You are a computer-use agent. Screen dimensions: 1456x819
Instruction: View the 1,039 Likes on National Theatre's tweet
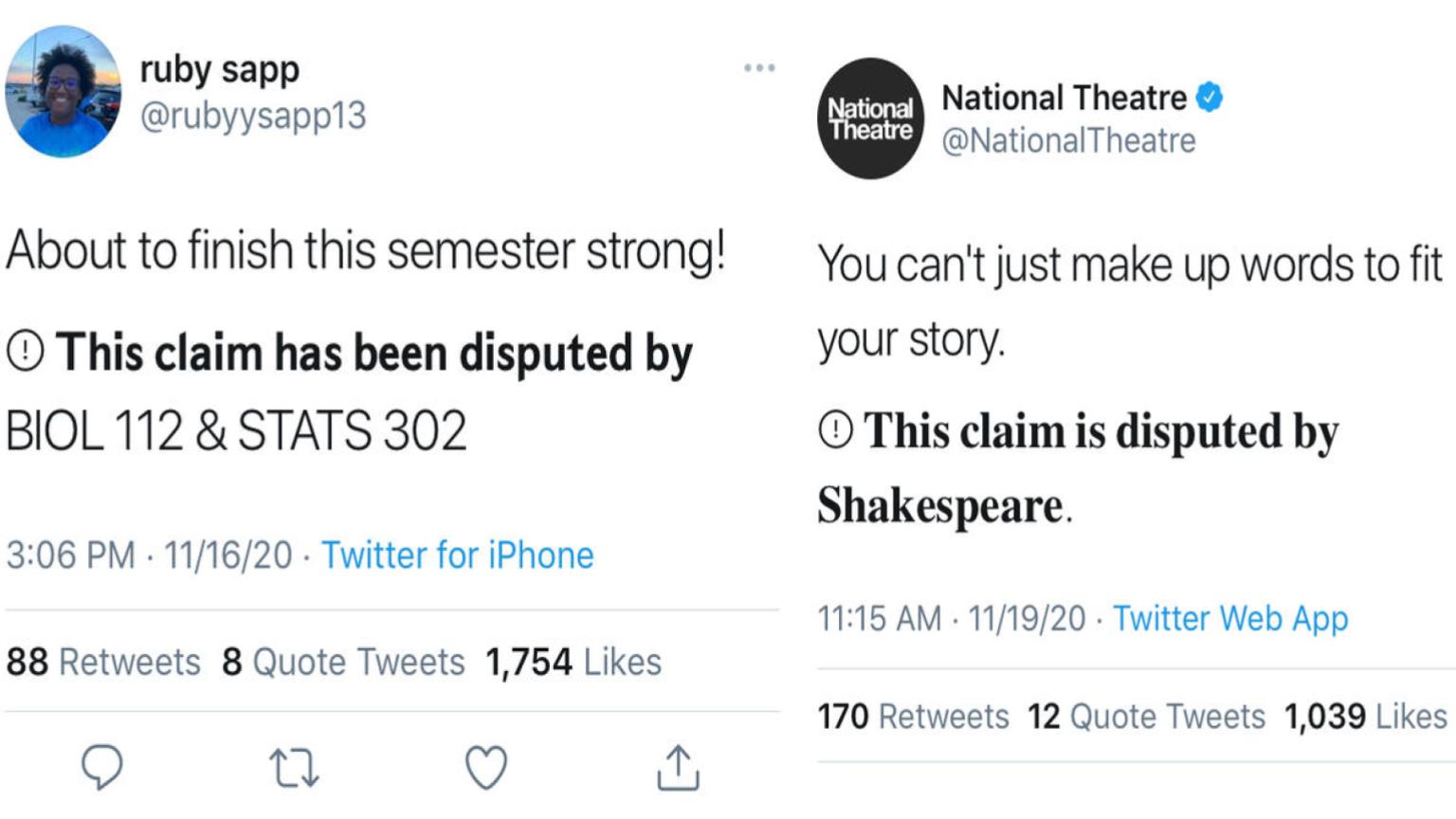point(1366,718)
